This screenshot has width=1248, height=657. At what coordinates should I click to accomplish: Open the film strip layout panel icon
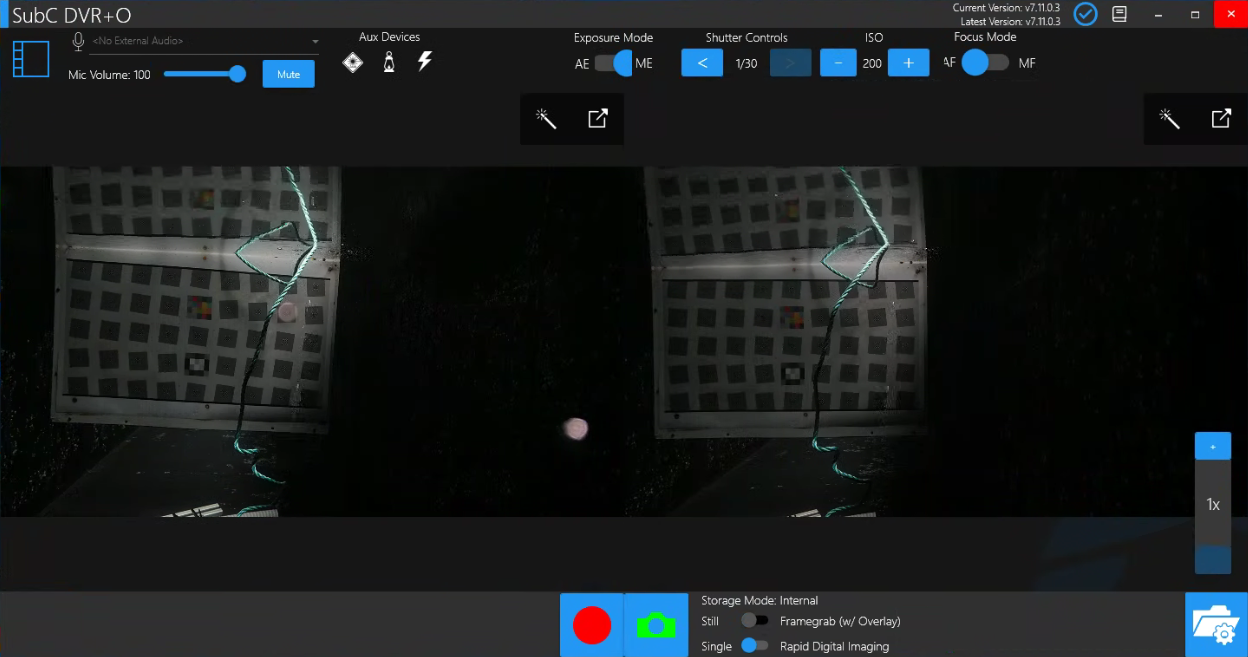click(x=31, y=59)
